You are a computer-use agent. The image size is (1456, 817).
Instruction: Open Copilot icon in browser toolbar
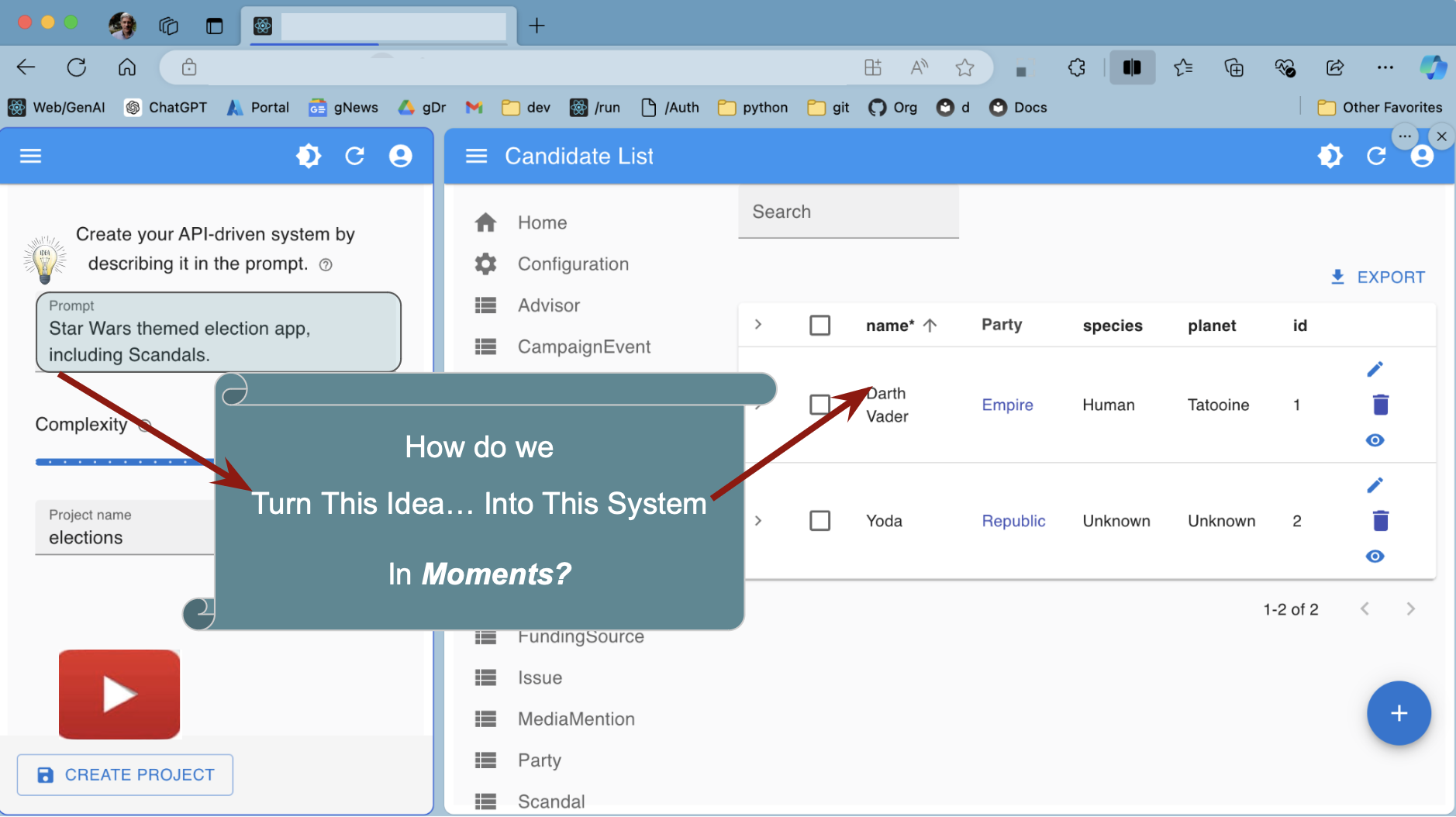click(x=1432, y=67)
